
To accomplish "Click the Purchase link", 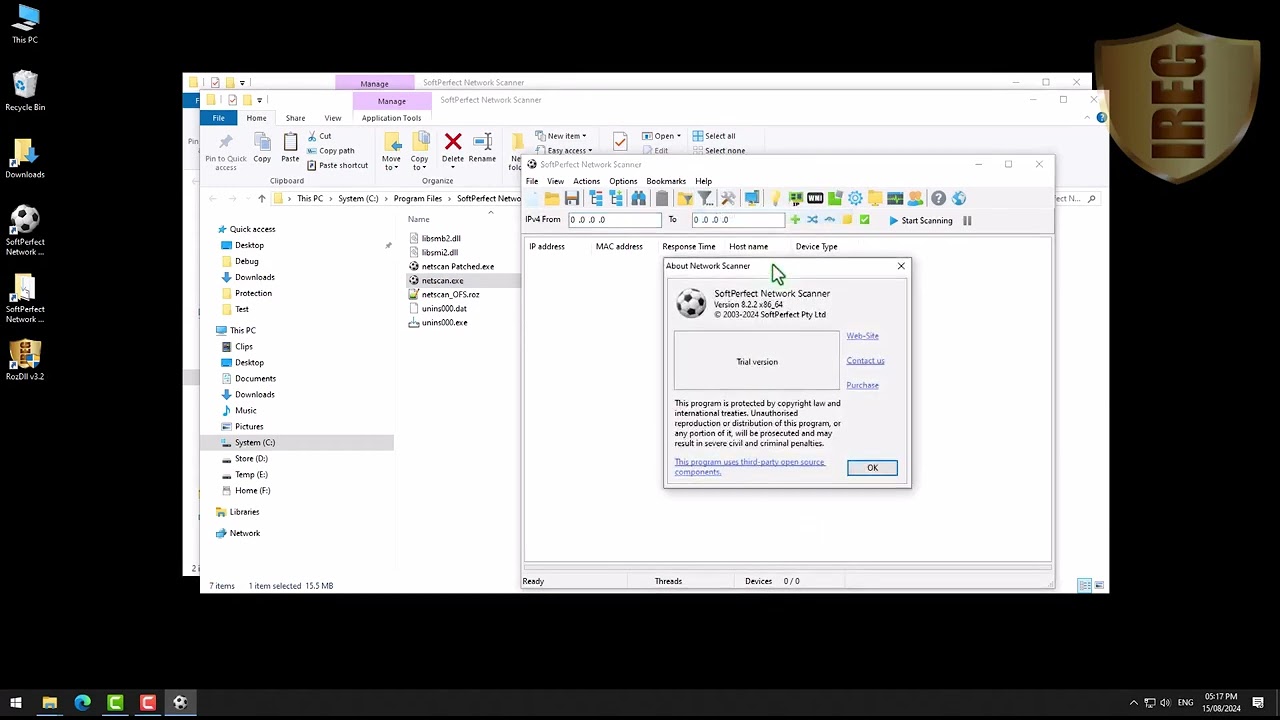I will 862,385.
